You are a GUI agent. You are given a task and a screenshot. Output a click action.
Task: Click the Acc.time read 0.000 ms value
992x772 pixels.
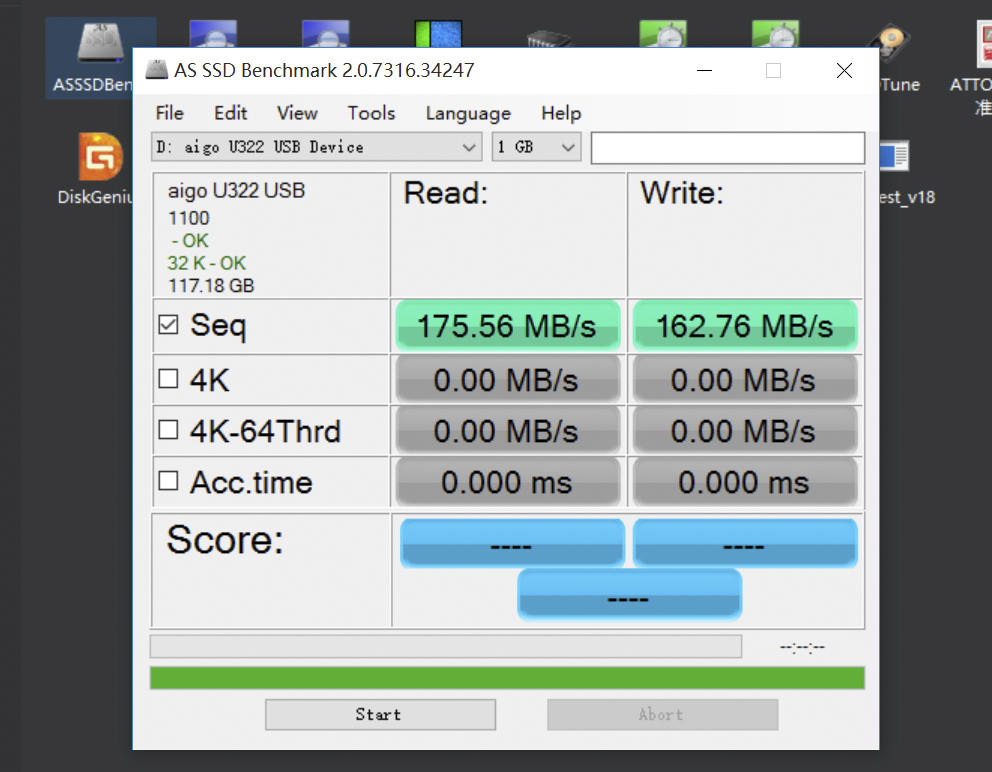(507, 482)
